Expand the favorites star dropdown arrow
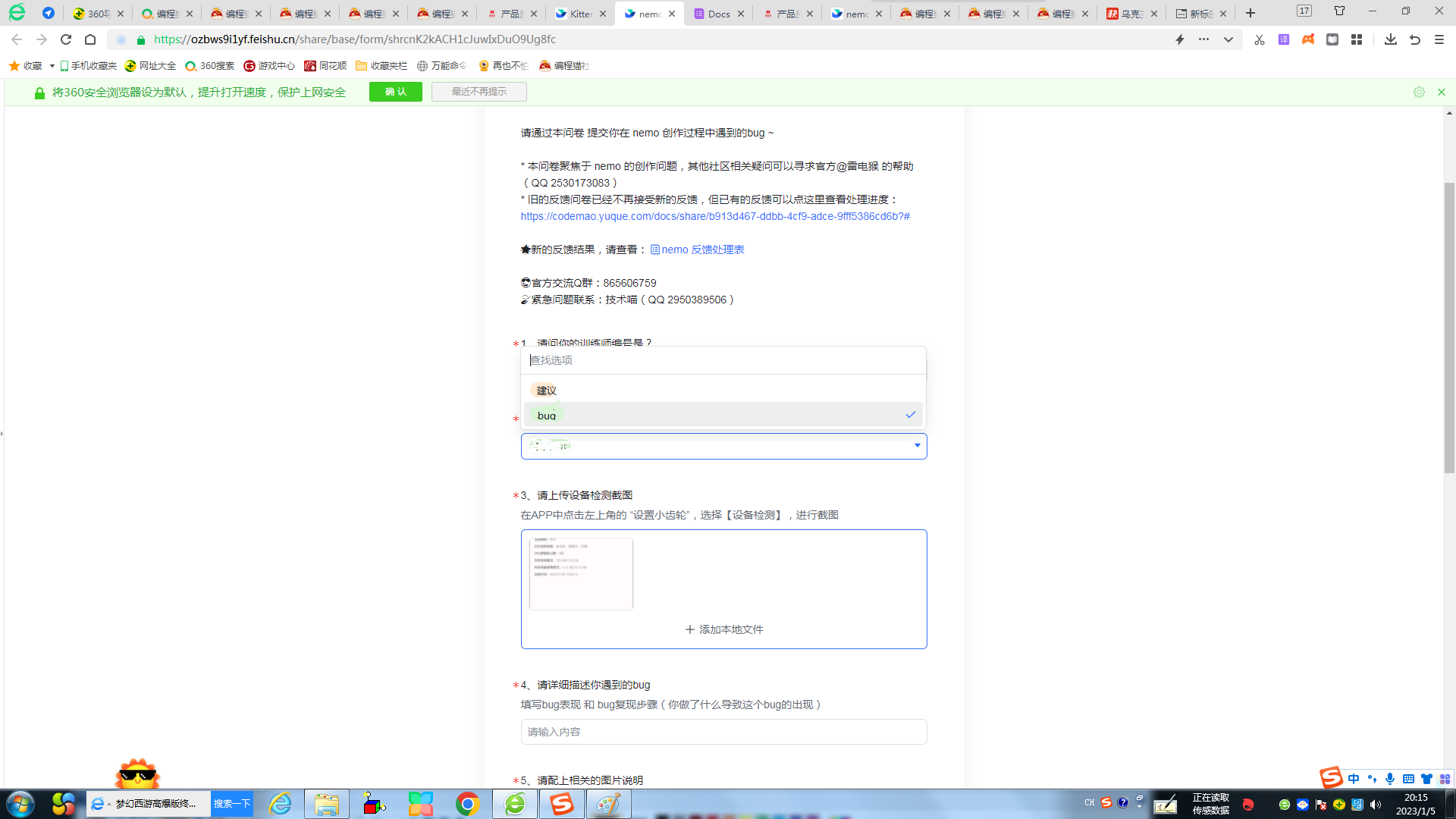 click(x=52, y=66)
